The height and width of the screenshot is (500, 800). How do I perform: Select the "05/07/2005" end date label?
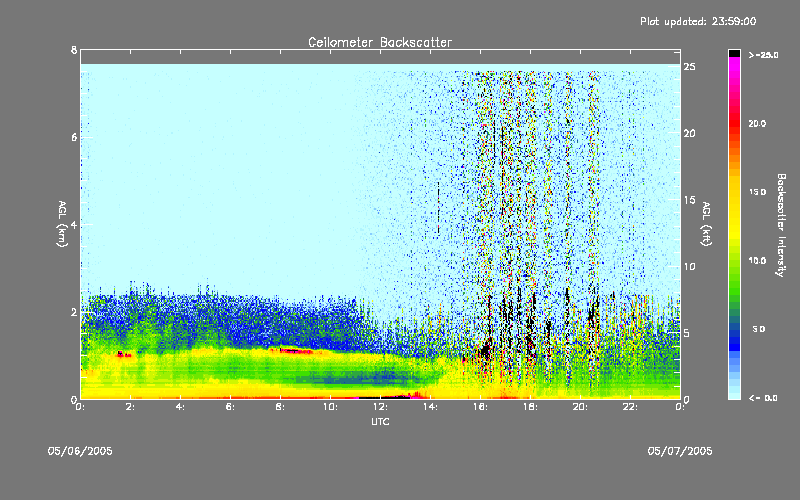(x=680, y=451)
